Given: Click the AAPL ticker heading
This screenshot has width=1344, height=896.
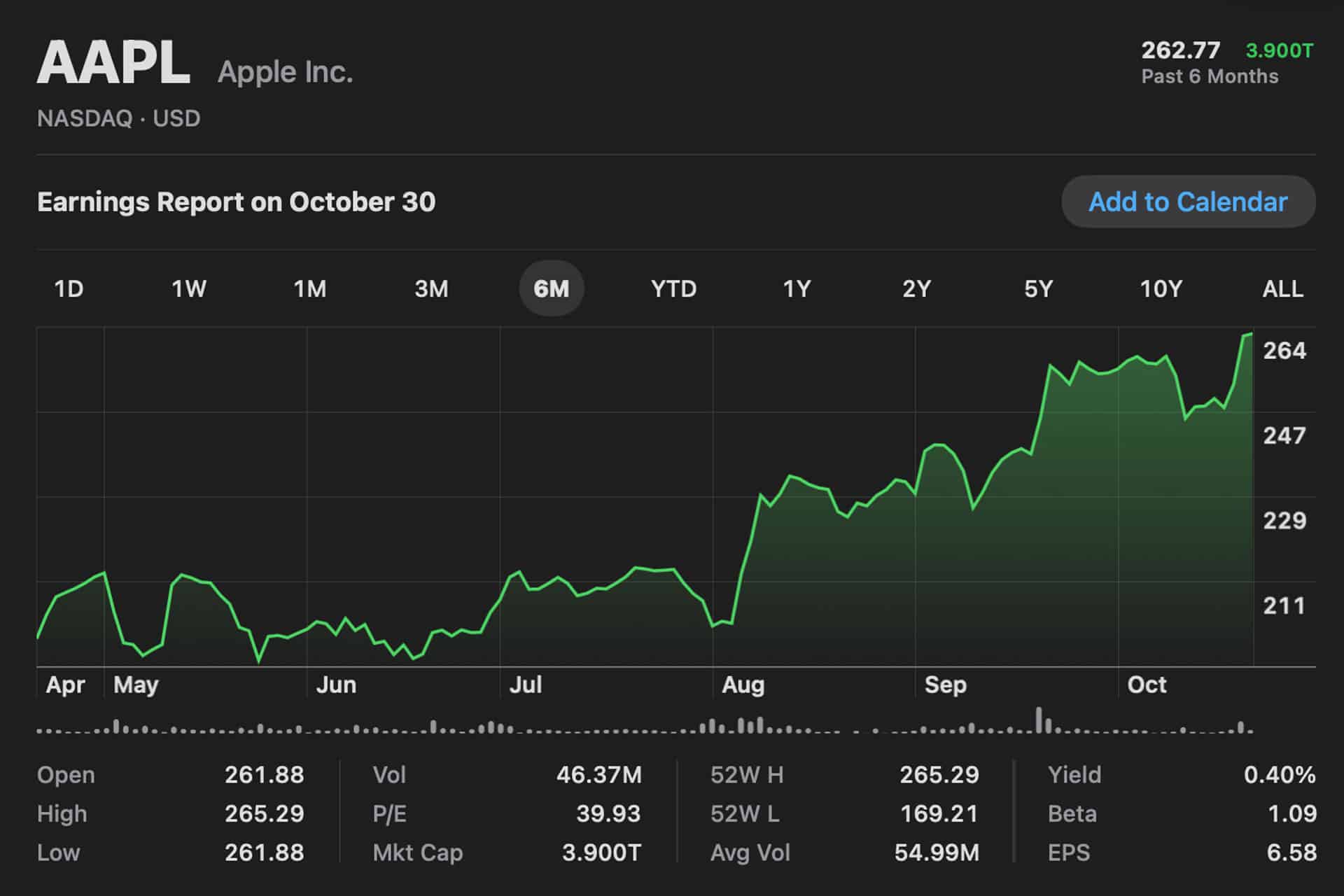Looking at the screenshot, I should click(x=113, y=63).
